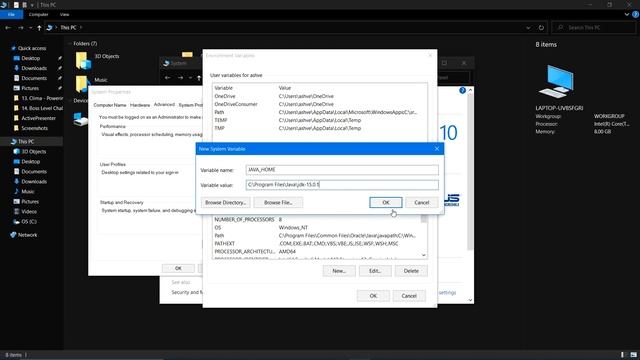Select PATHEXT system variable row
The height and width of the screenshot is (360, 640).
click(x=316, y=244)
